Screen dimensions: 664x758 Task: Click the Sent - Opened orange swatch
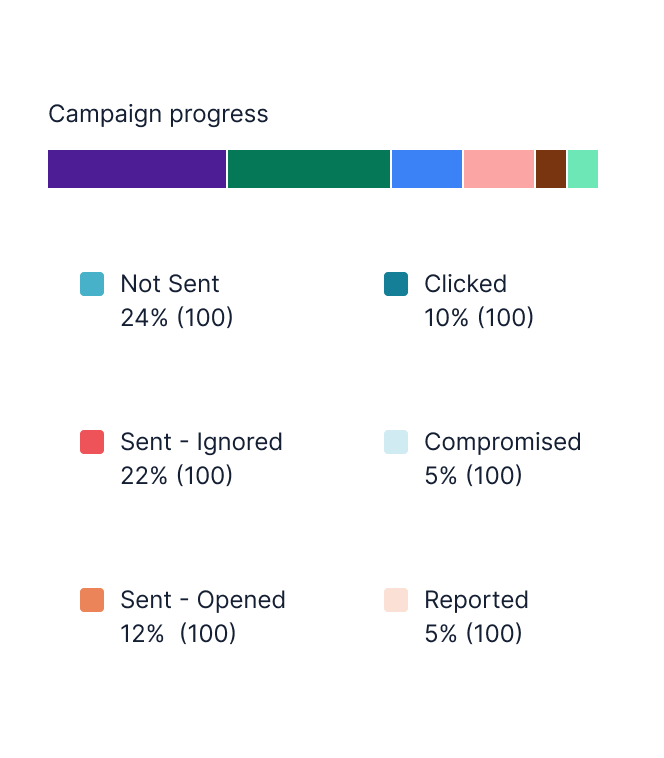[92, 600]
